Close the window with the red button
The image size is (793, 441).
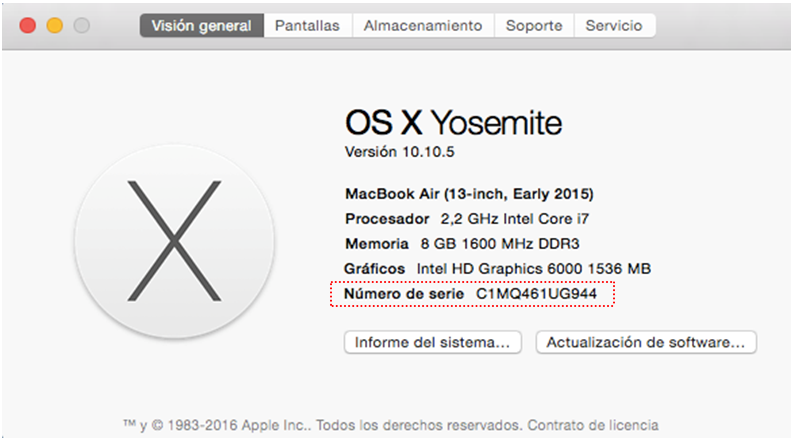coord(28,25)
